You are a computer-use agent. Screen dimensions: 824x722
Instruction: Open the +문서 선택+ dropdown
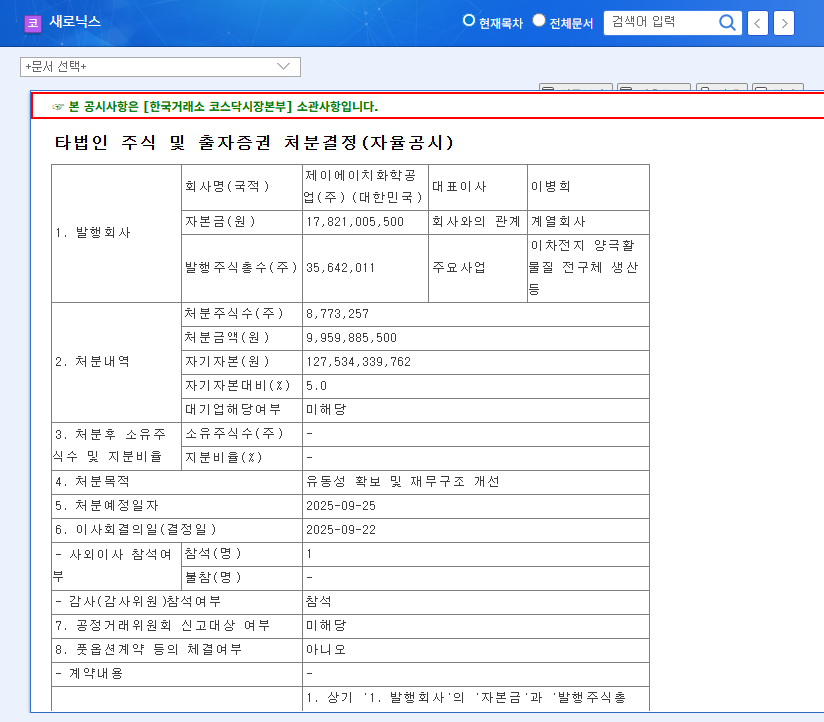(160, 67)
